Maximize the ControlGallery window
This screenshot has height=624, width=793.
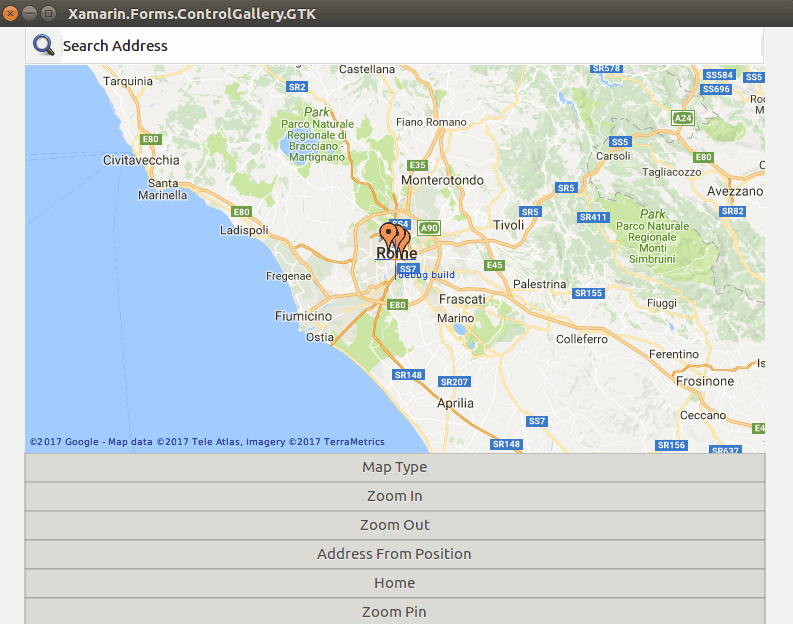coord(49,14)
